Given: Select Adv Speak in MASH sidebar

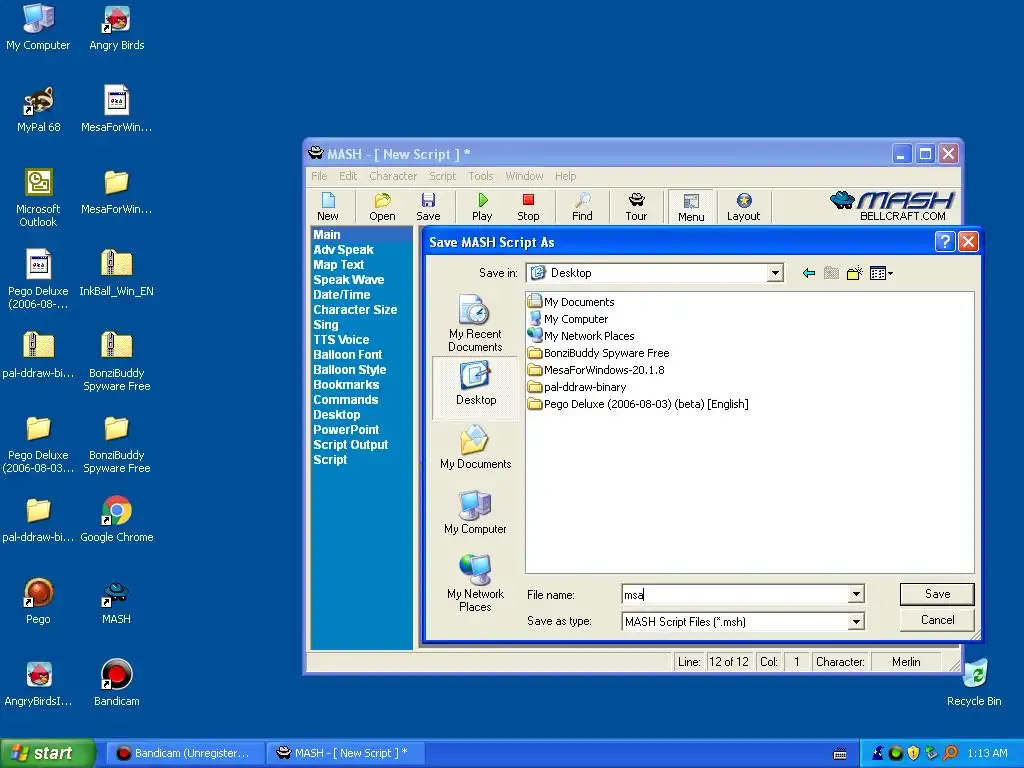Looking at the screenshot, I should click(x=344, y=249).
